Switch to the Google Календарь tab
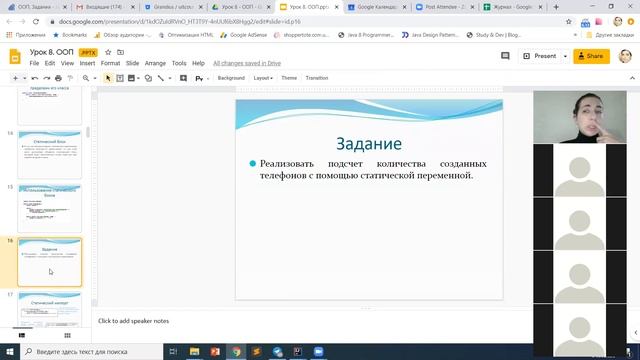 tap(377, 7)
